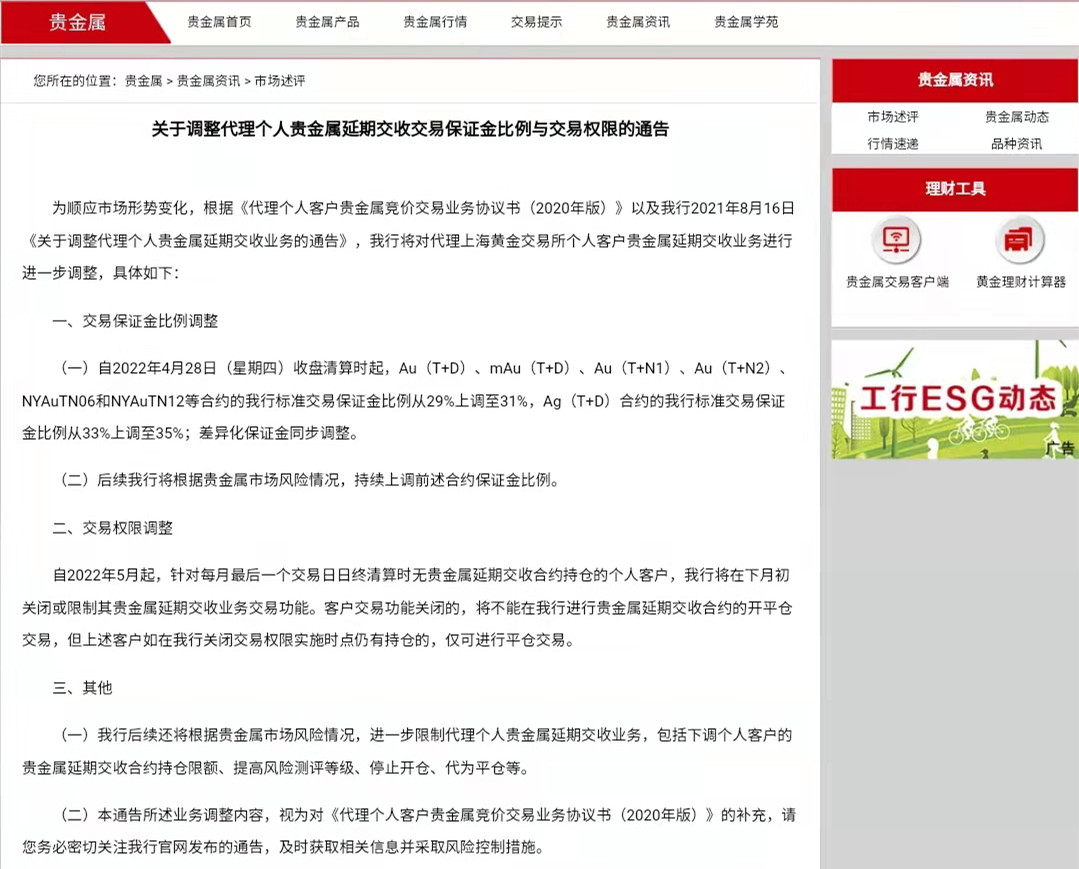Click the precious metals trading client icon
1079x869 pixels.
[x=896, y=240]
